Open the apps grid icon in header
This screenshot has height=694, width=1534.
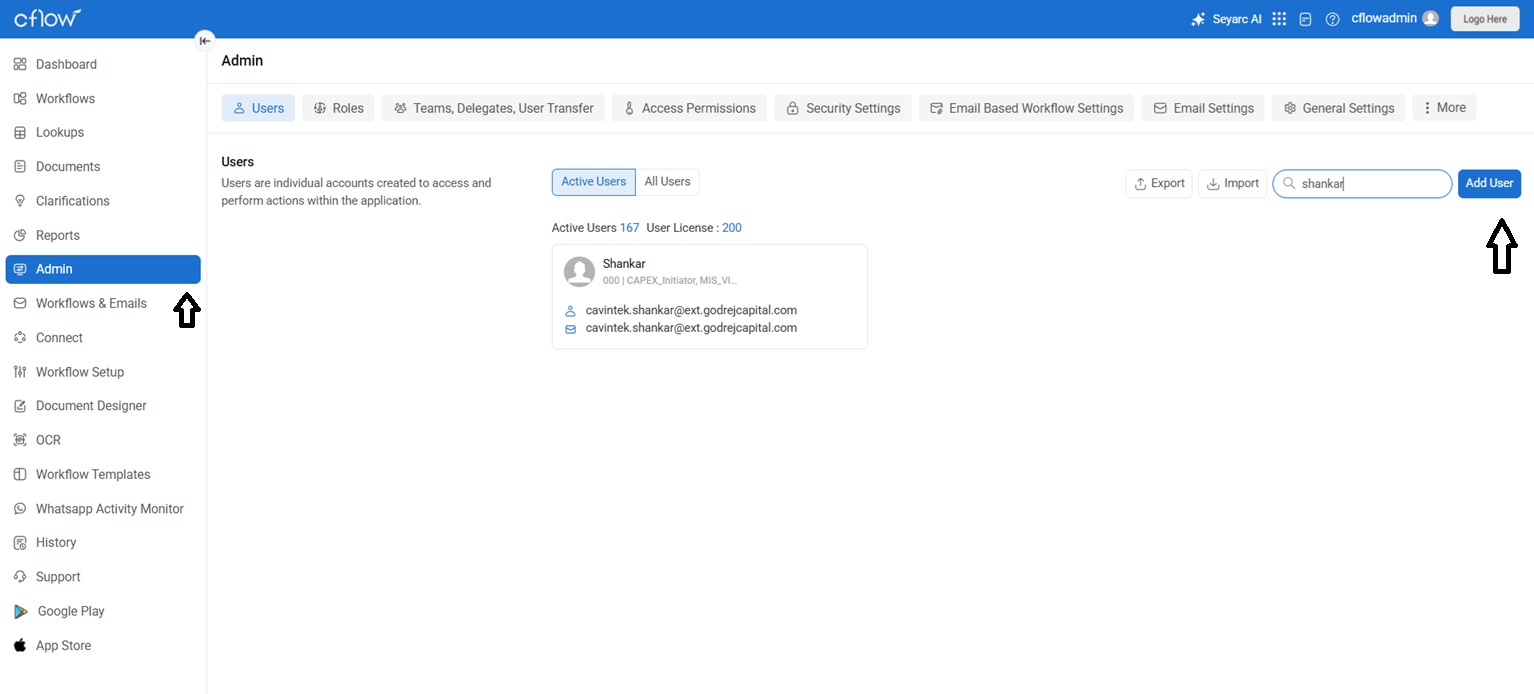[1279, 19]
